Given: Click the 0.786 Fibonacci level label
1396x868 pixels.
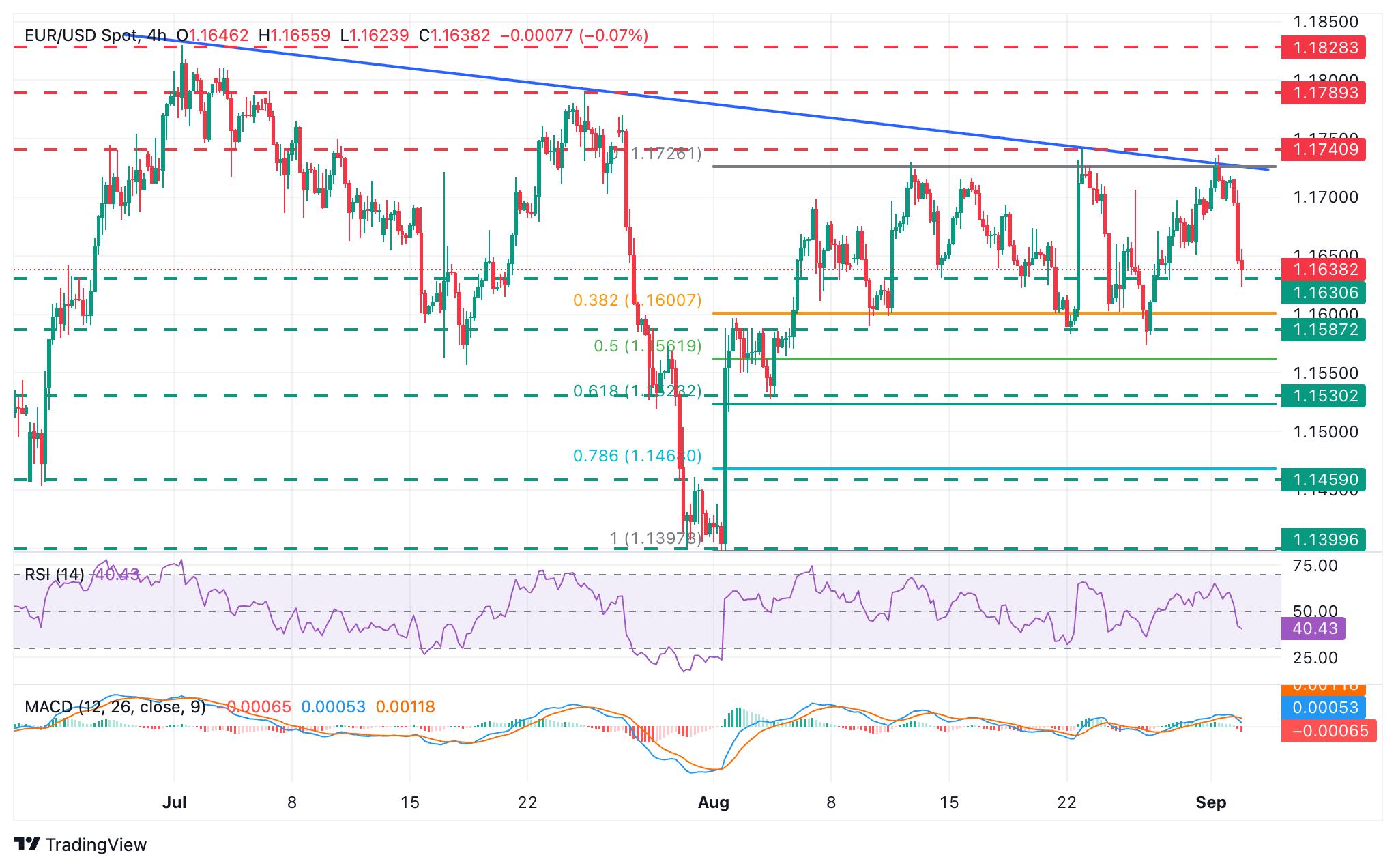Looking at the screenshot, I should [x=637, y=456].
